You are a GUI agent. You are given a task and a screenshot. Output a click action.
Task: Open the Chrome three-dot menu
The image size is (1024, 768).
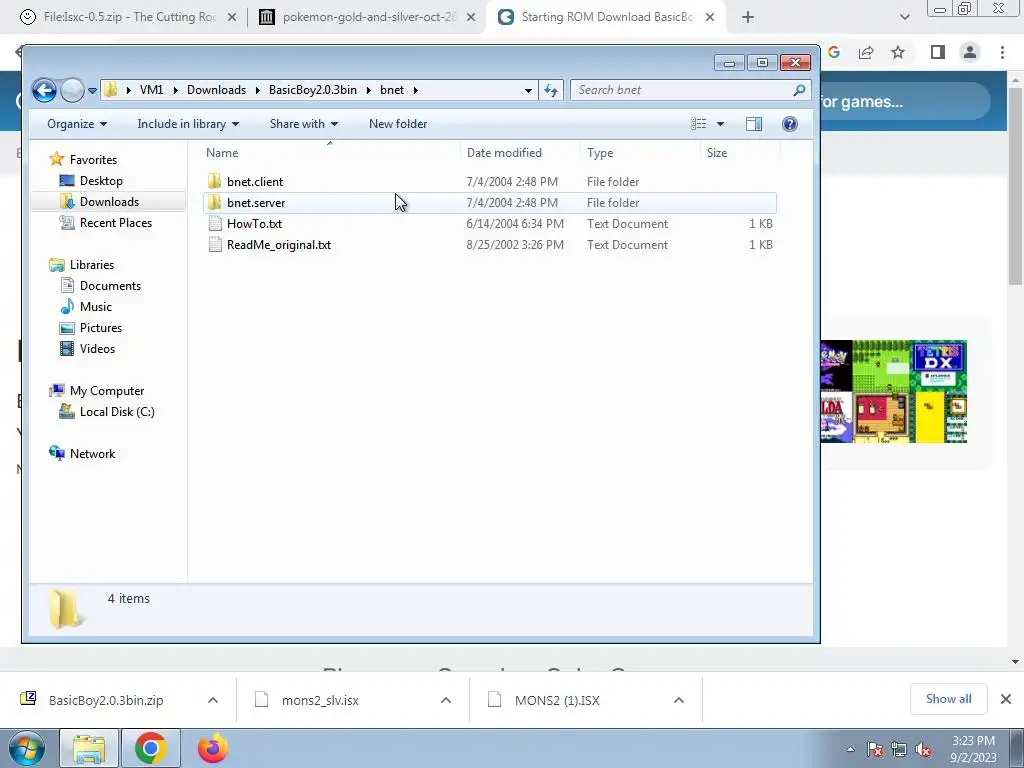coord(1002,52)
